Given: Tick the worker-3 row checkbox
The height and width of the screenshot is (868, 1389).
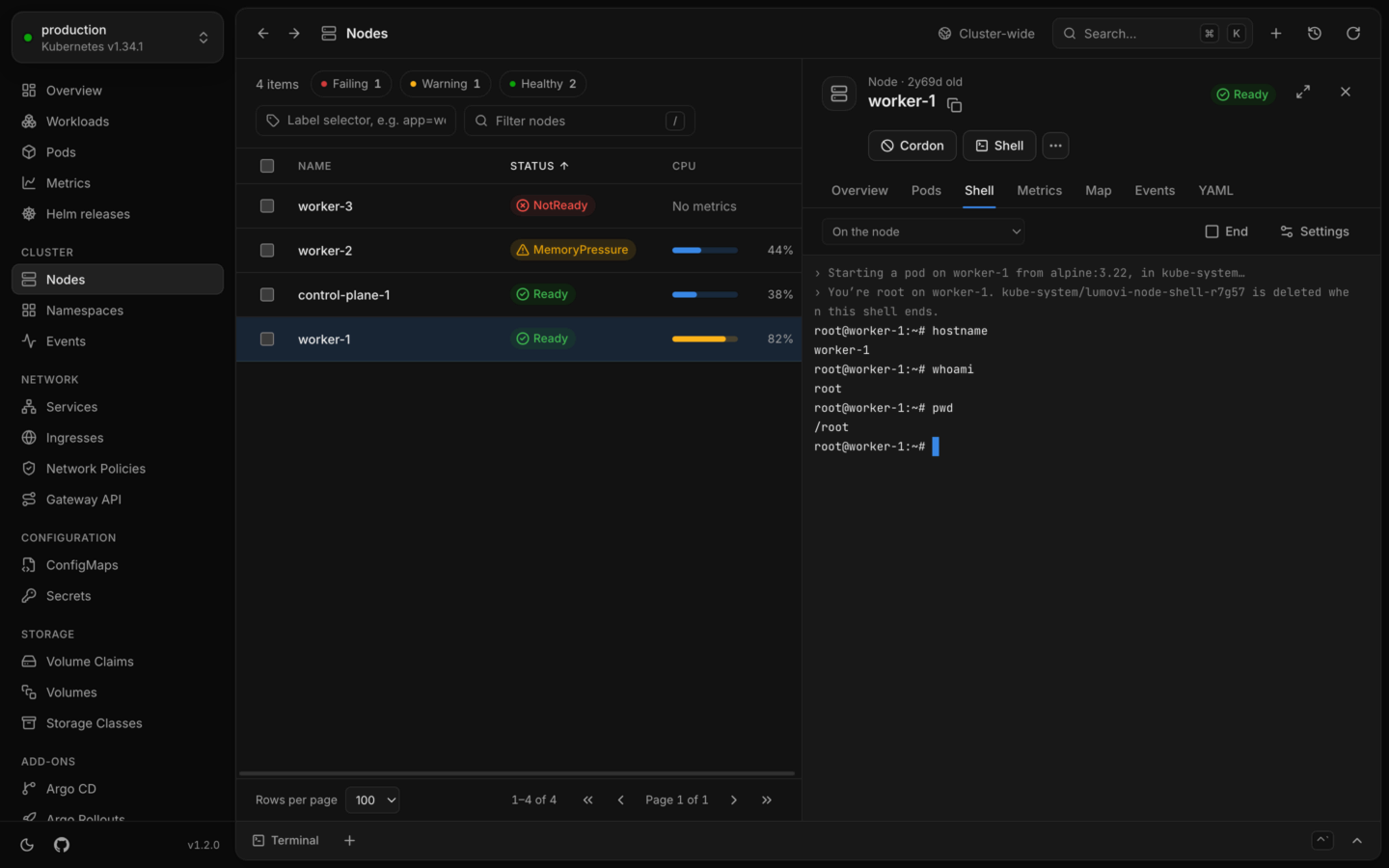Looking at the screenshot, I should point(267,206).
